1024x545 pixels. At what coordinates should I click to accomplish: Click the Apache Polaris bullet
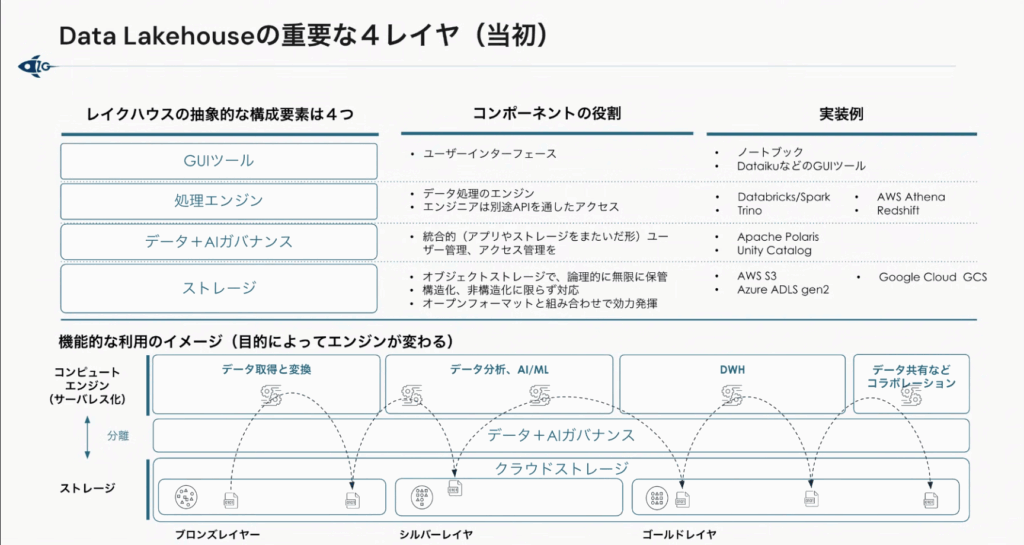click(778, 237)
